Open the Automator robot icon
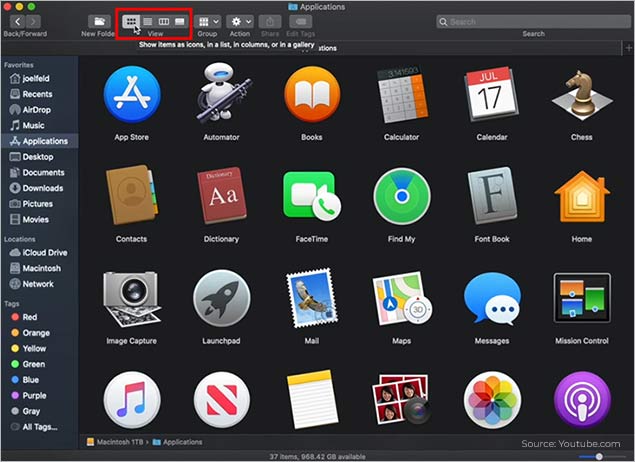This screenshot has width=635, height=462. tap(222, 94)
